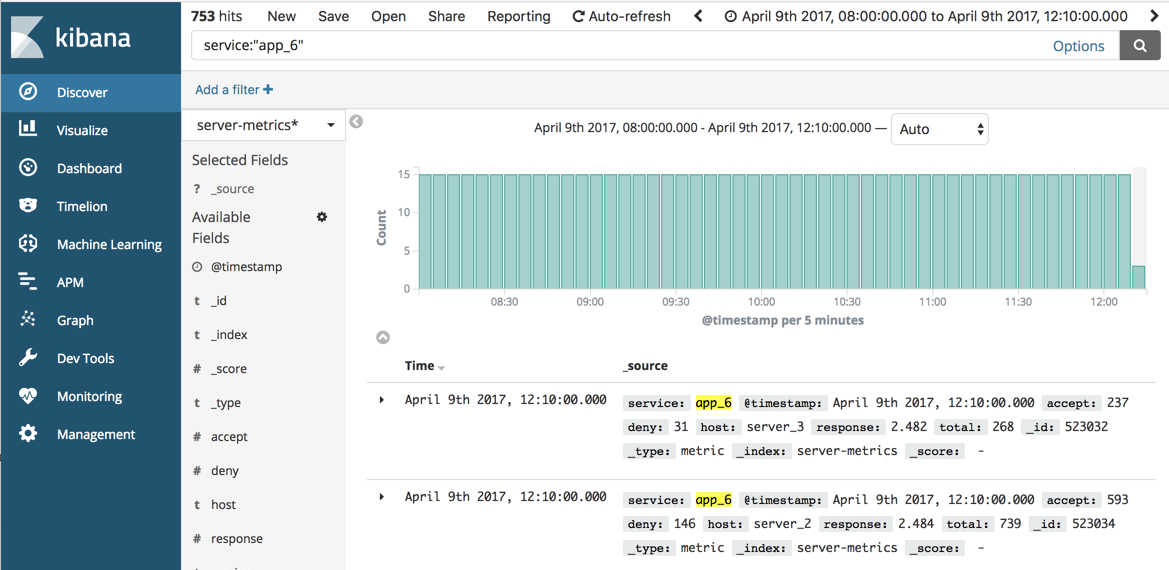Open query bar Options link

pos(1078,46)
